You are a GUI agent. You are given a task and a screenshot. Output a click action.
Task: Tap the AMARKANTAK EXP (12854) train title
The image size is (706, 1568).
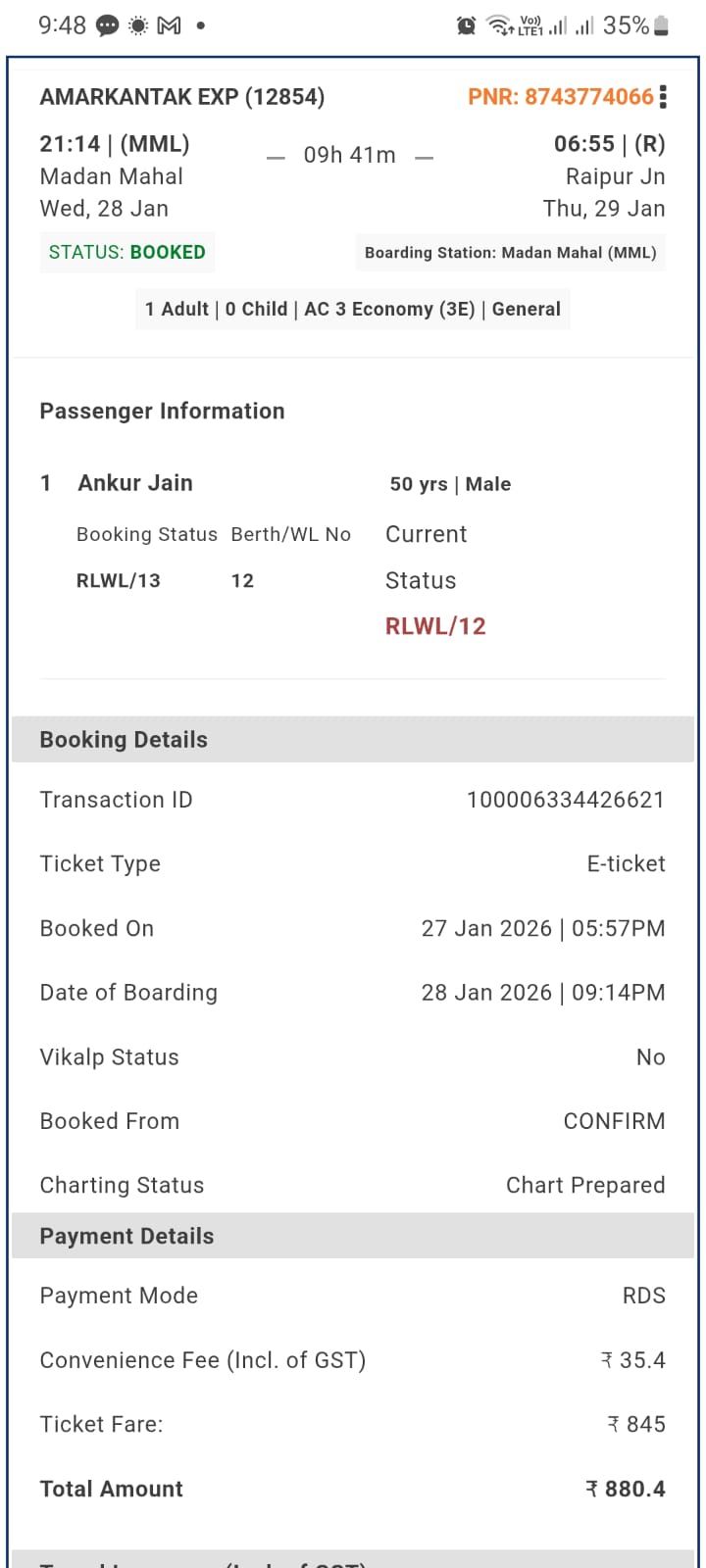click(182, 97)
